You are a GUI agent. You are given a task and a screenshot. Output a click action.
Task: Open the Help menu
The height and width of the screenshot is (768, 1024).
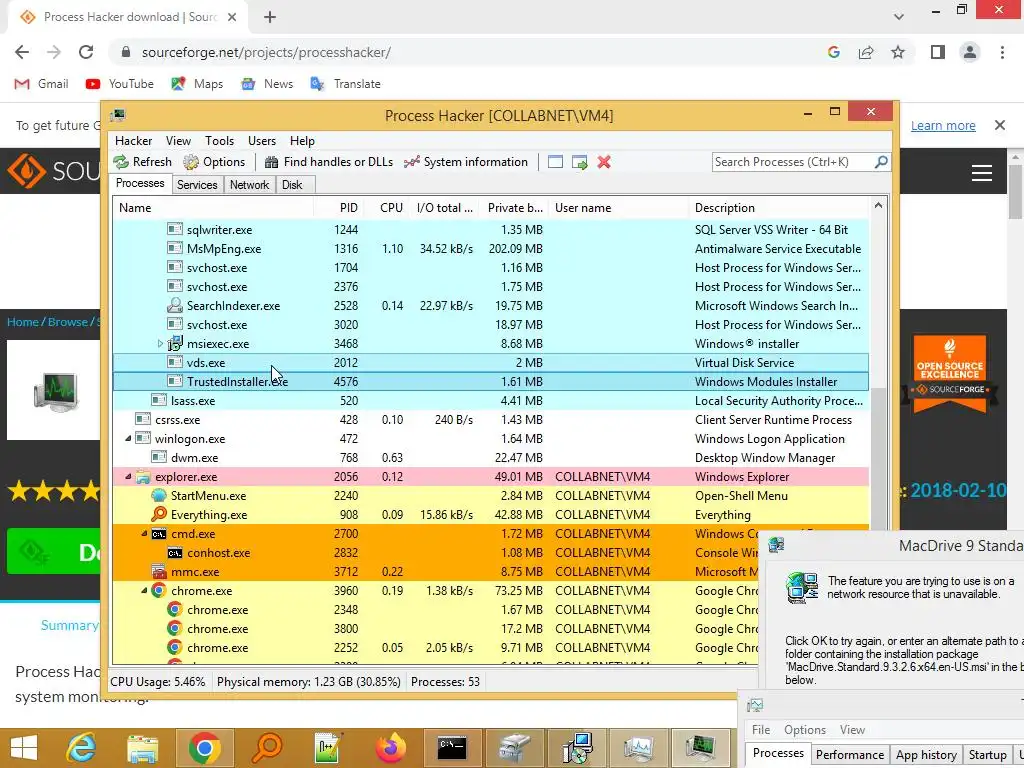[x=302, y=141]
